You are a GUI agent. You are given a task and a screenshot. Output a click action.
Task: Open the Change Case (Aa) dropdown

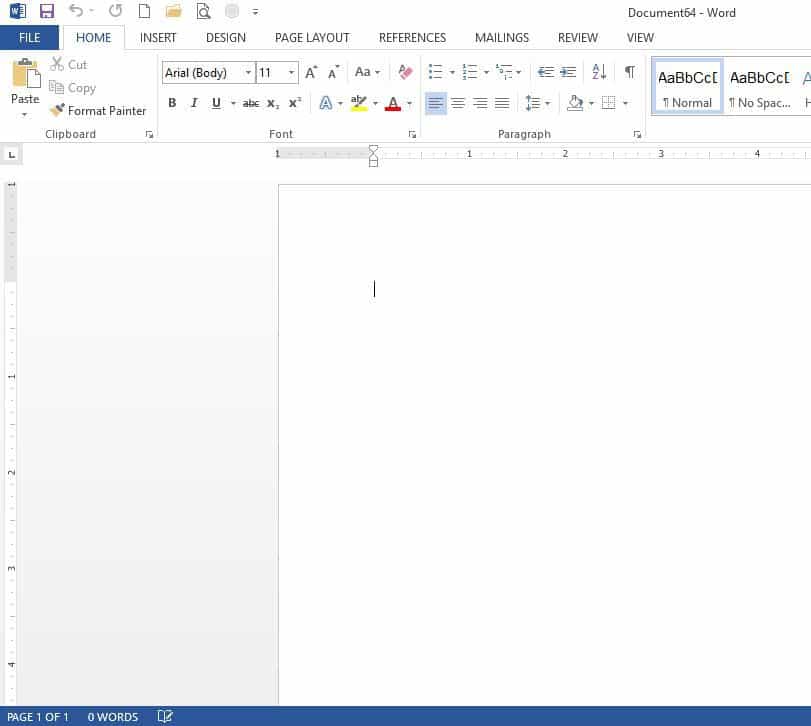click(368, 72)
